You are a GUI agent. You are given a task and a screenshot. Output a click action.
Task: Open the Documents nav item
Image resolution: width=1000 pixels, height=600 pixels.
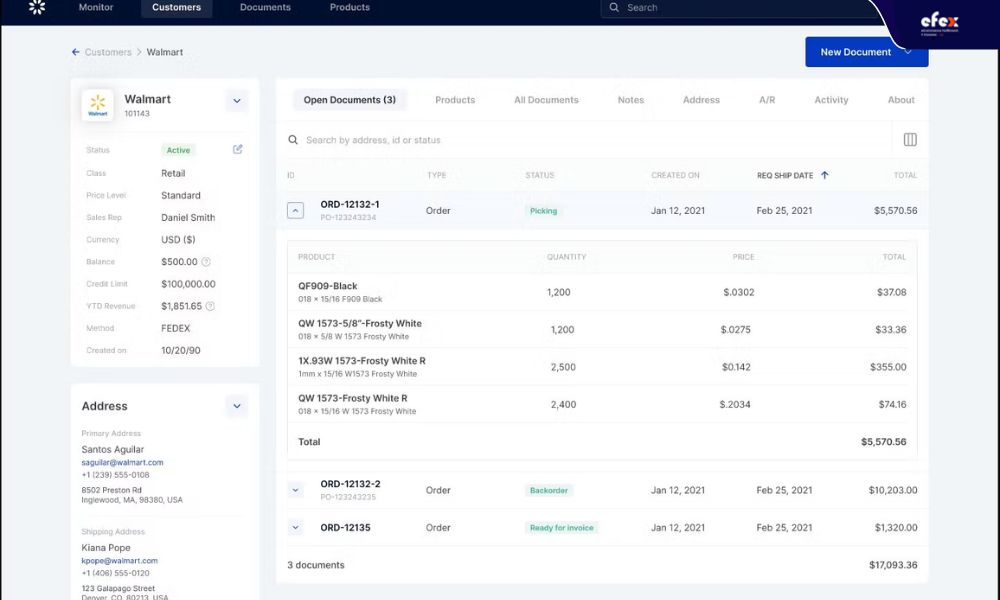pyautogui.click(x=265, y=8)
